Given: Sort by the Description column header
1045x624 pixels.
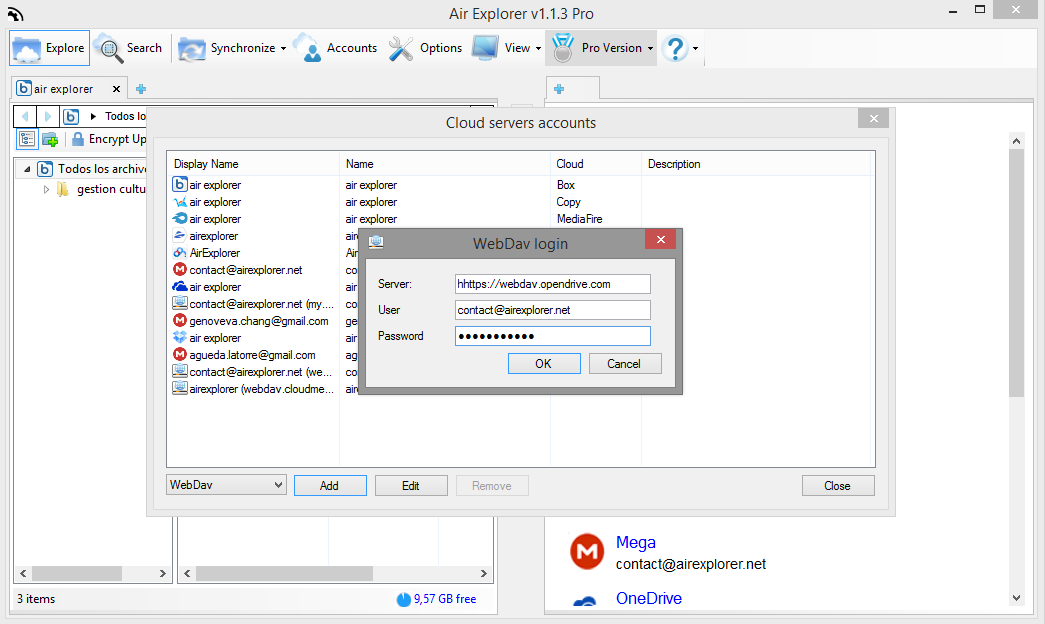Looking at the screenshot, I should pyautogui.click(x=758, y=164).
